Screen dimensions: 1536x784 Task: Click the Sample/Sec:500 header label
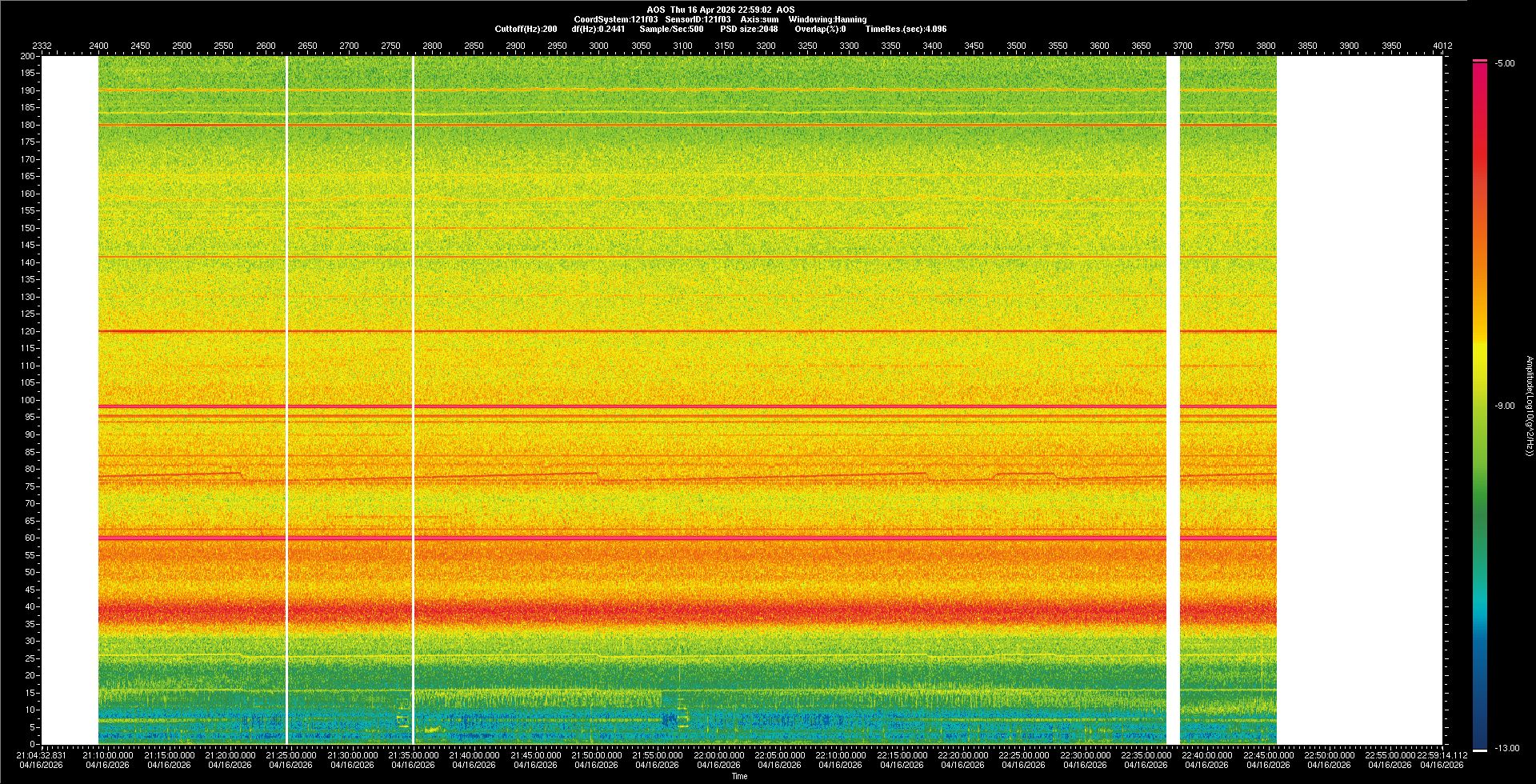pos(671,29)
